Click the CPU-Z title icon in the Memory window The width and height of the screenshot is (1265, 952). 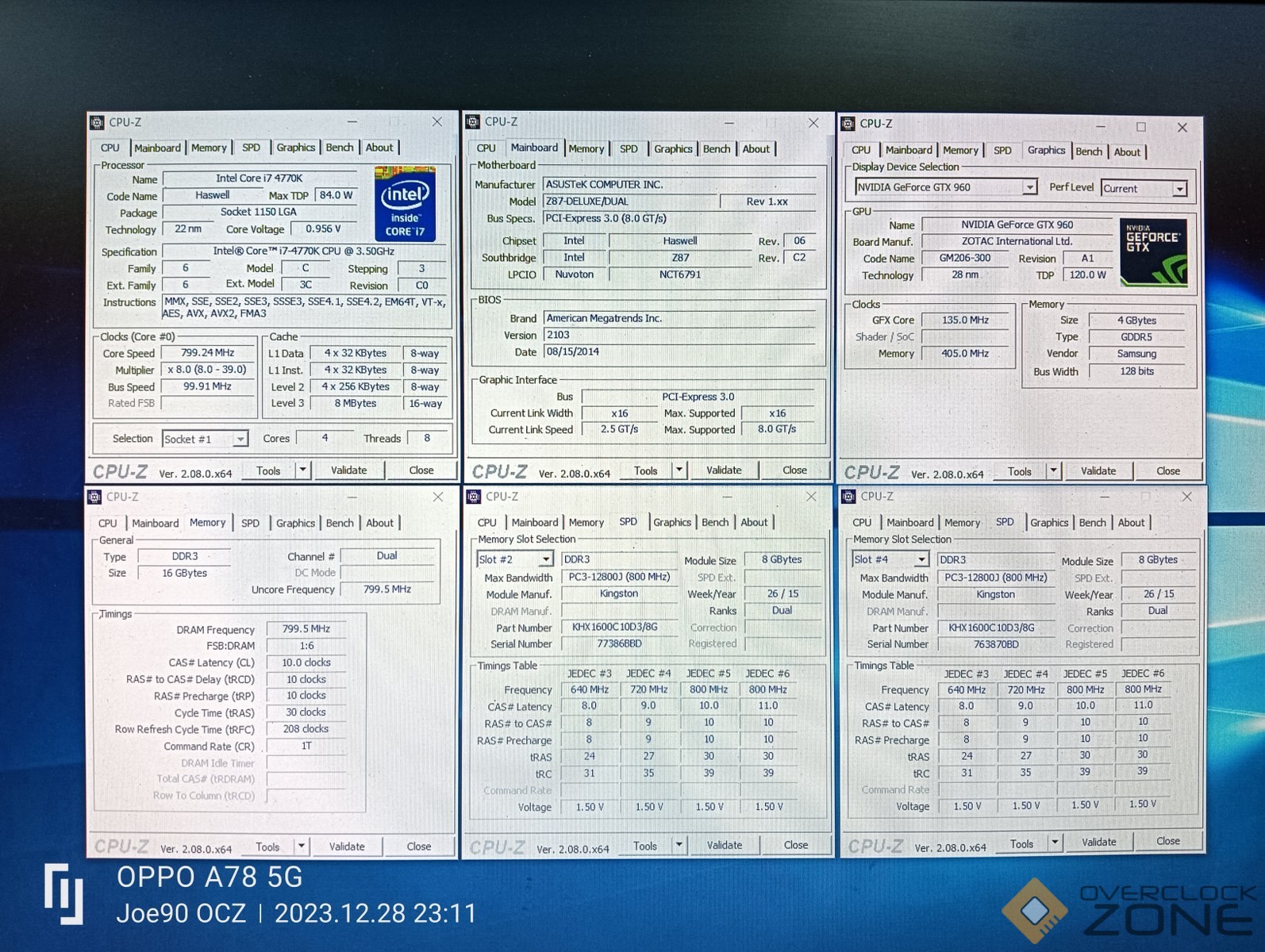94,497
